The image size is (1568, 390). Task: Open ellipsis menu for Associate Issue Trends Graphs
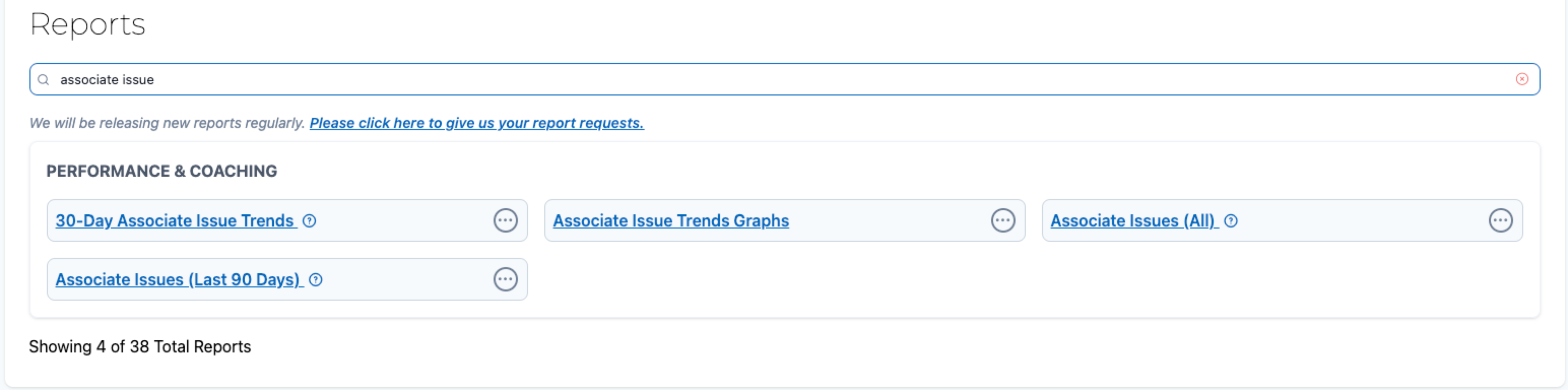coord(1002,220)
